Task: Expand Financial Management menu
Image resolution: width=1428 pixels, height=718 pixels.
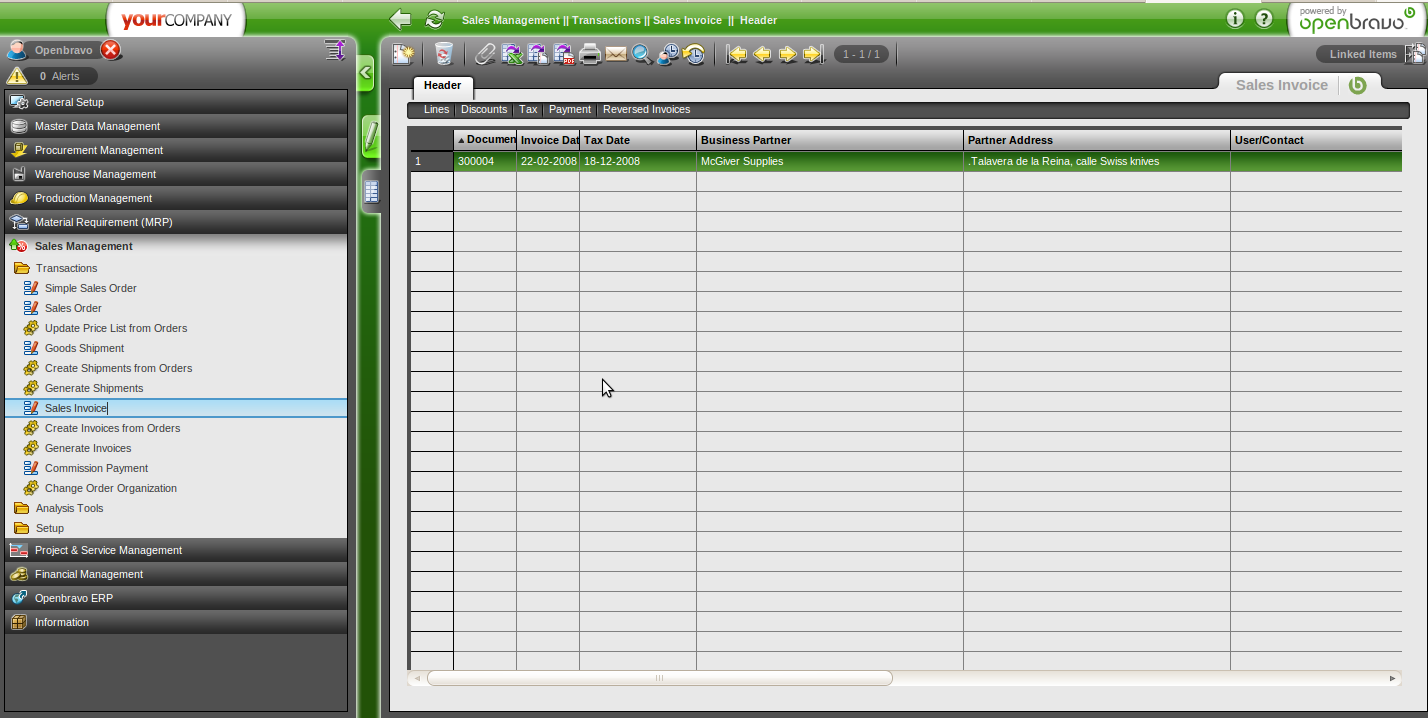Action: click(176, 574)
